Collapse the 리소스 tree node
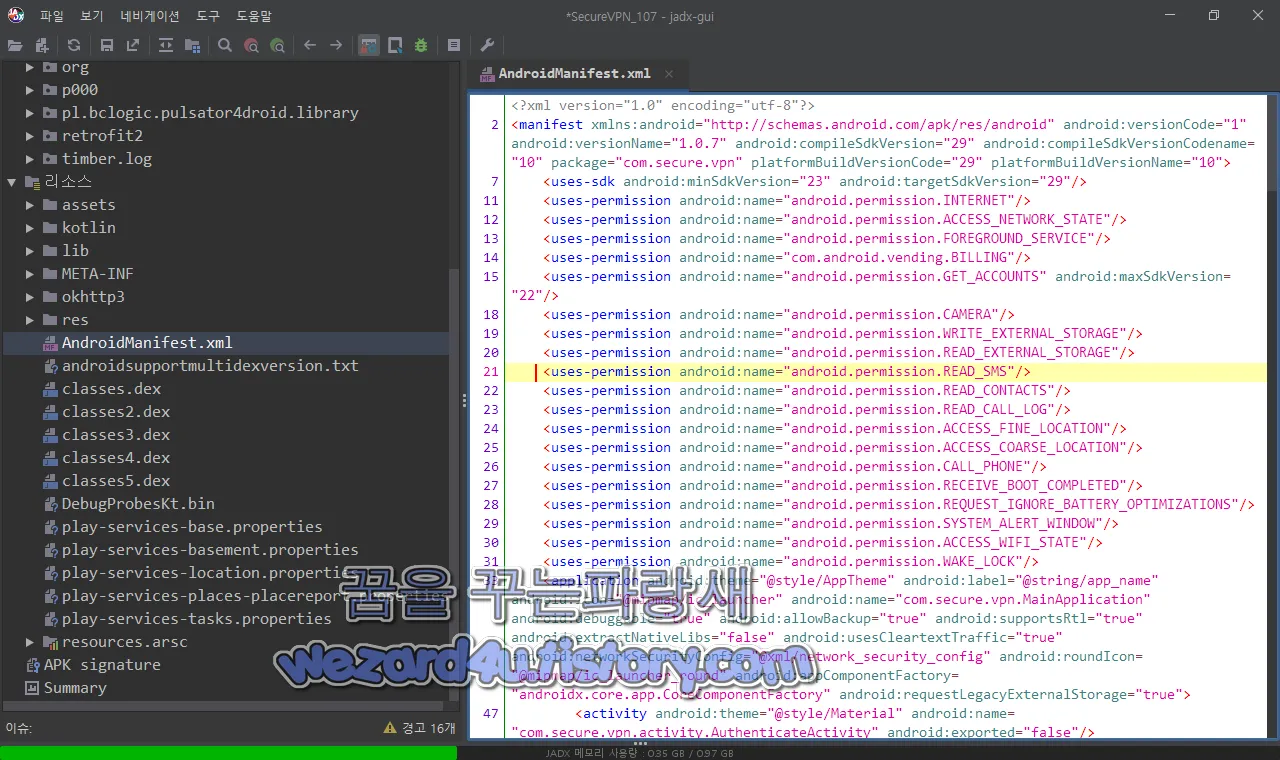Screen dimensions: 1280x760 [10, 181]
